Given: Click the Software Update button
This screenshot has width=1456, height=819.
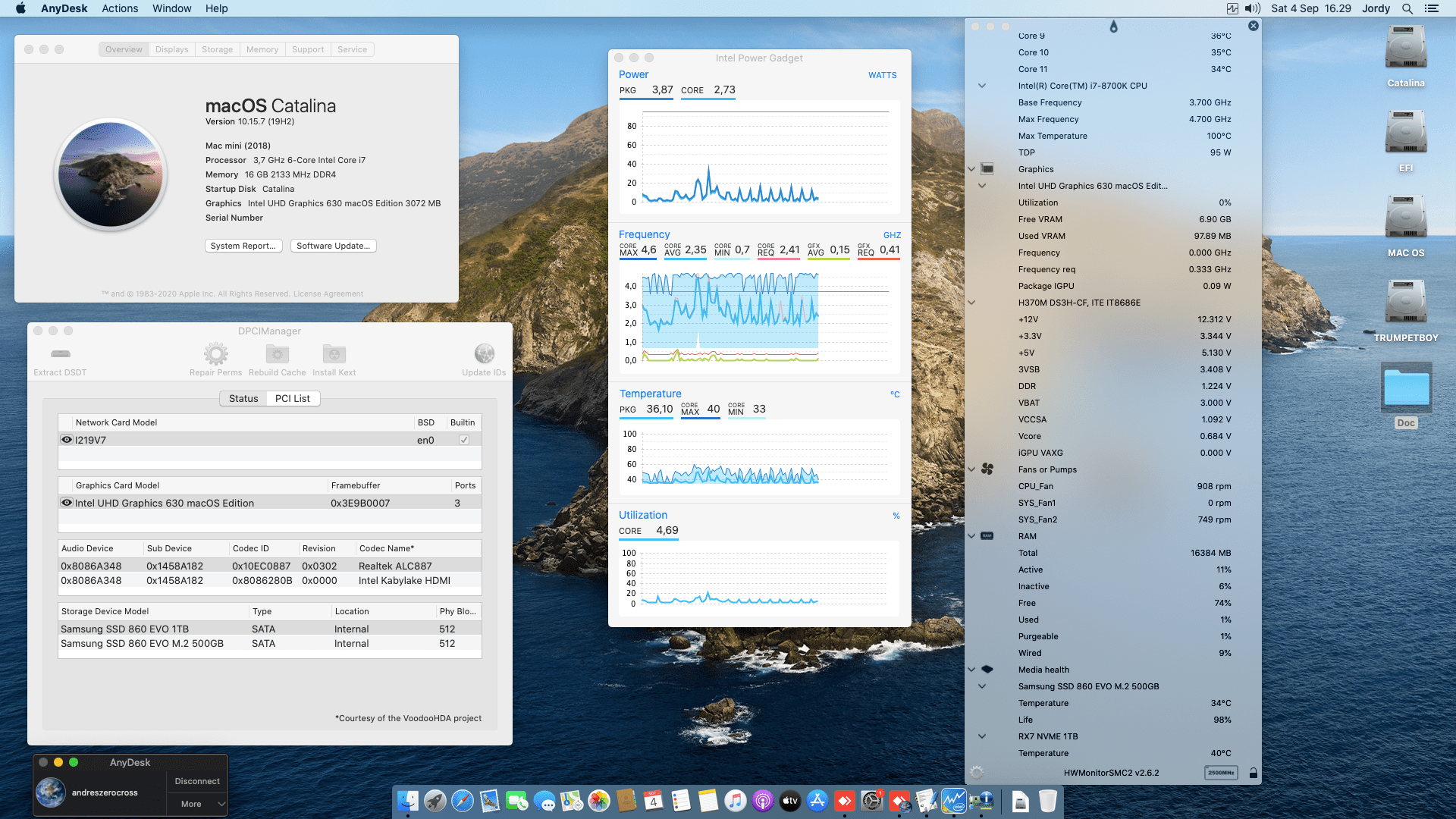Looking at the screenshot, I should [334, 246].
